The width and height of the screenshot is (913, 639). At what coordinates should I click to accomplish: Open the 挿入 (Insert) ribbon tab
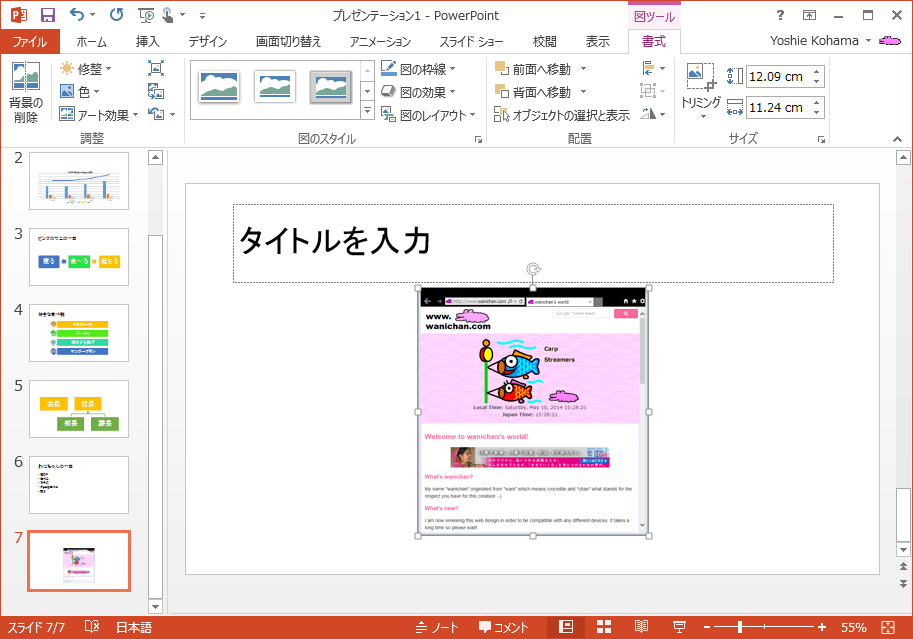147,41
